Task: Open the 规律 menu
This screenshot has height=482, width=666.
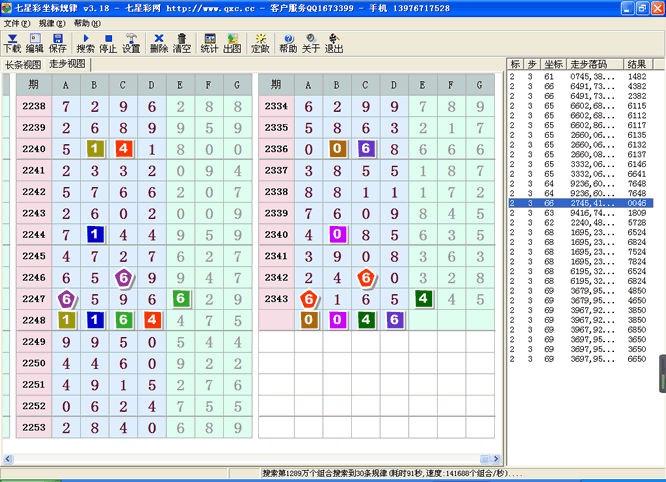Action: [52, 23]
